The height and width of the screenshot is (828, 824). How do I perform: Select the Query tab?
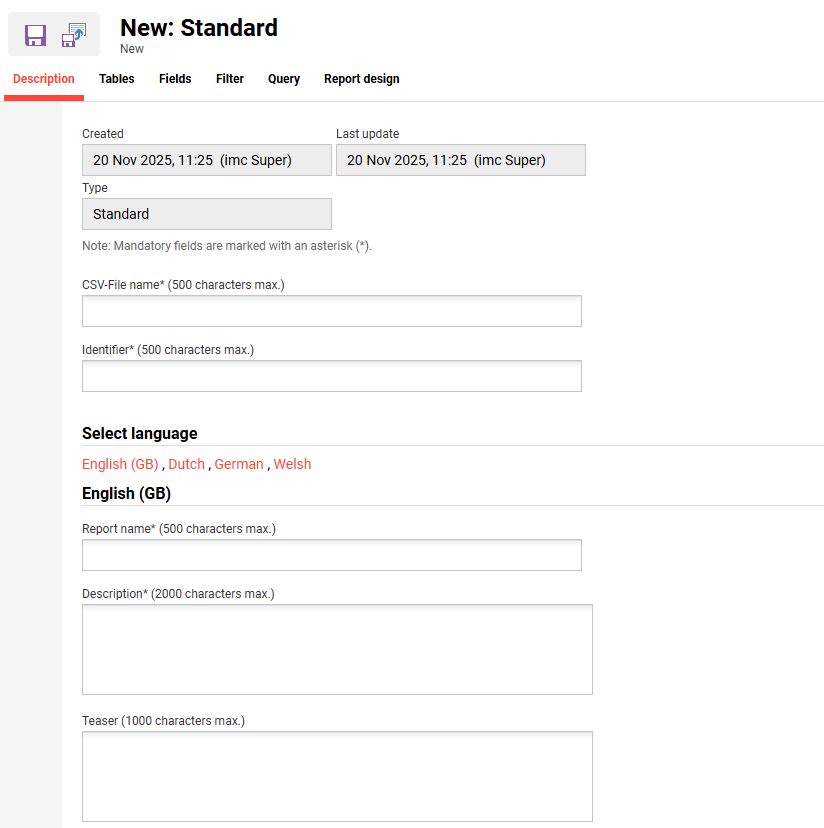(284, 79)
